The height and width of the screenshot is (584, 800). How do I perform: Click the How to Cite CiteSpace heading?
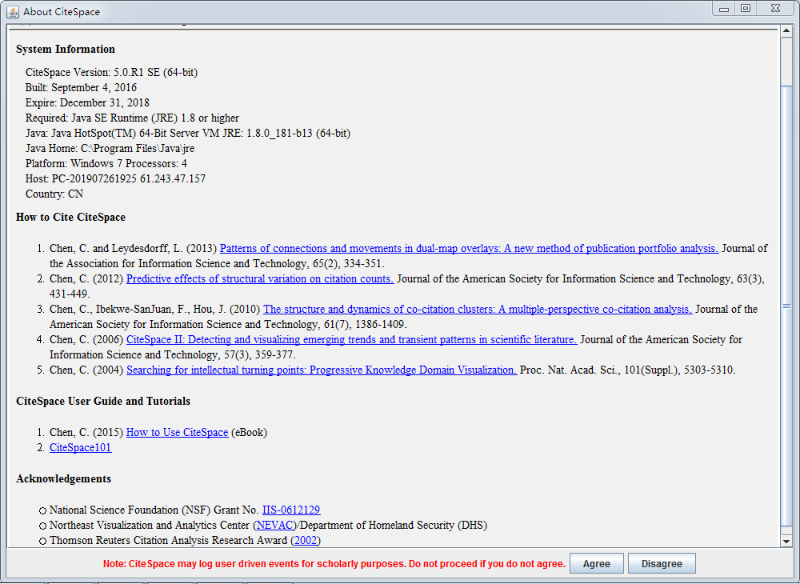pos(70,217)
